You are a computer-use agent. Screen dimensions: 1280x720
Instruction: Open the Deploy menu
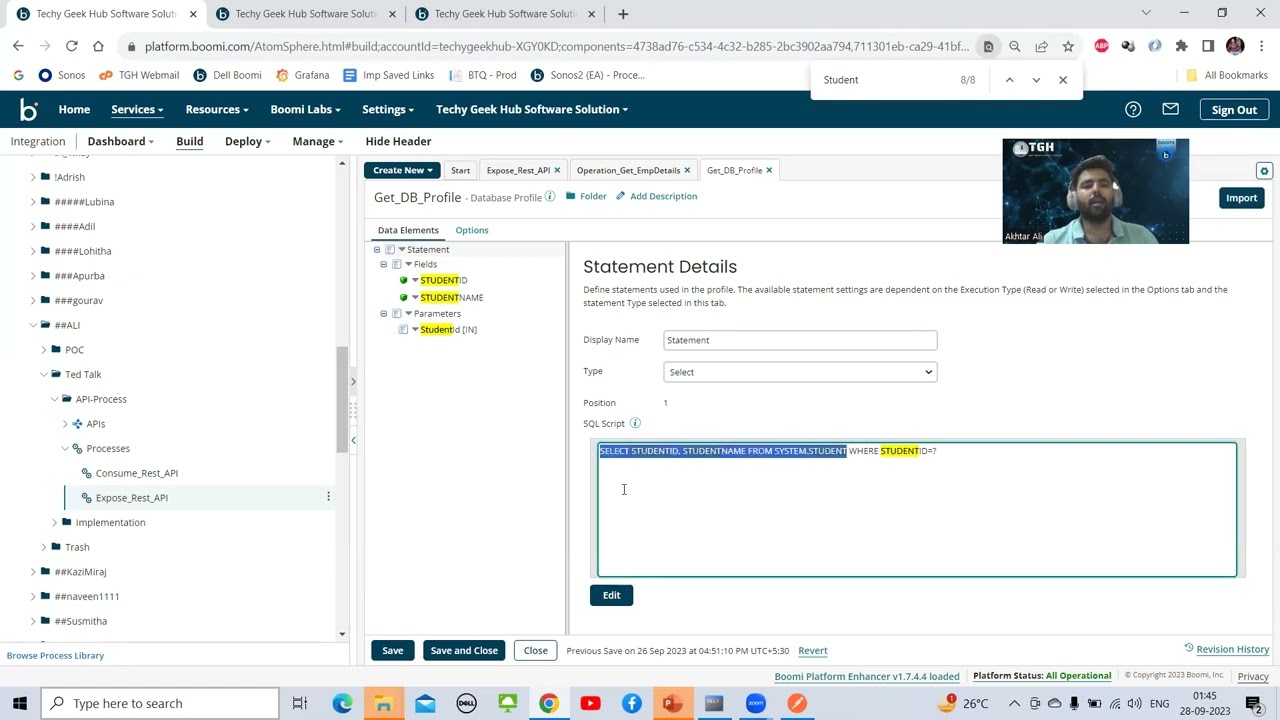[247, 142]
